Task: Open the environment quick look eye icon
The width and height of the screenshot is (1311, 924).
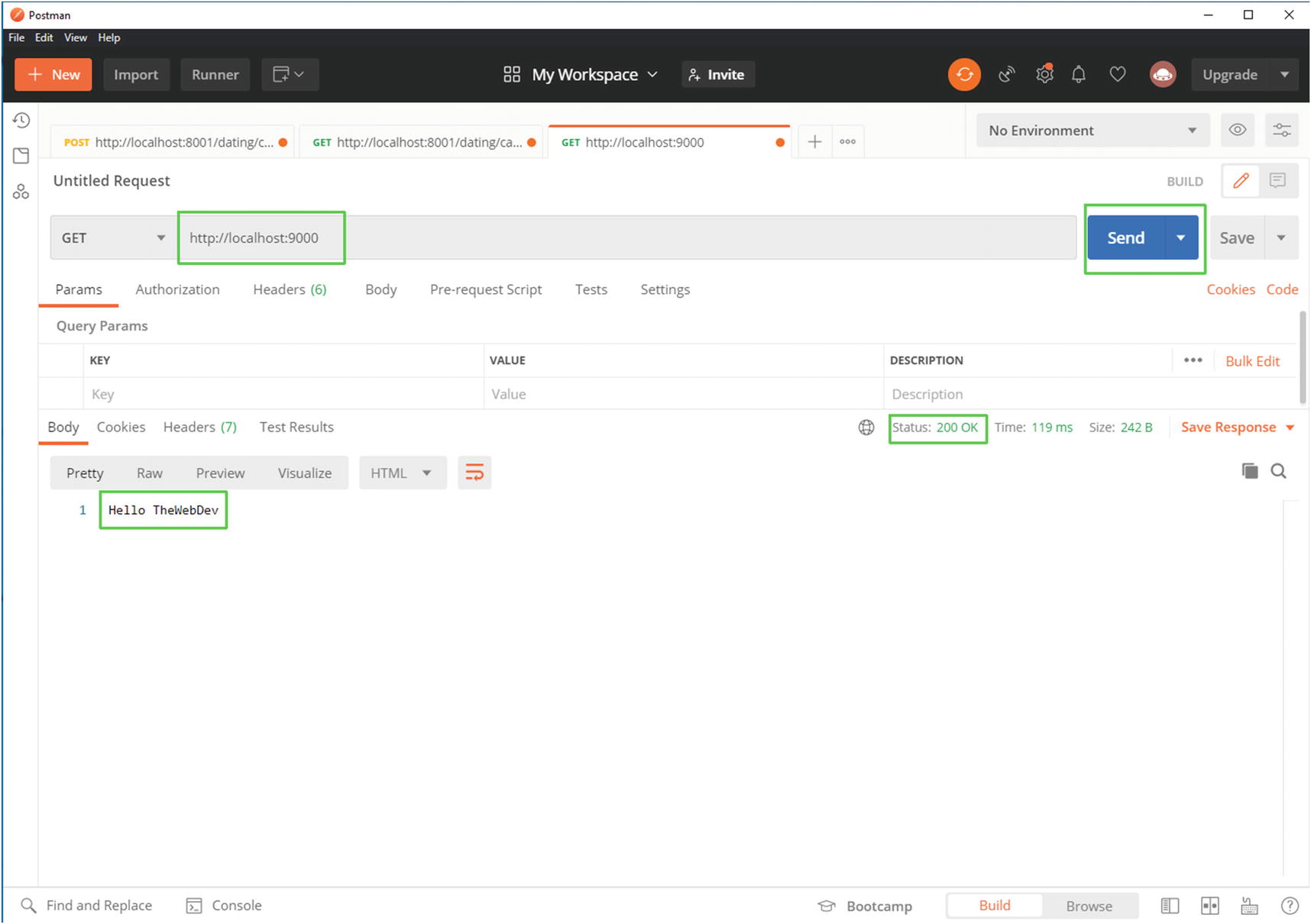Action: coord(1238,130)
